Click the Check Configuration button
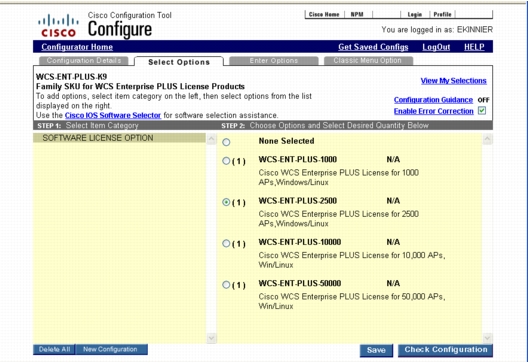Image resolution: width=530 pixels, height=363 pixels. (x=445, y=350)
